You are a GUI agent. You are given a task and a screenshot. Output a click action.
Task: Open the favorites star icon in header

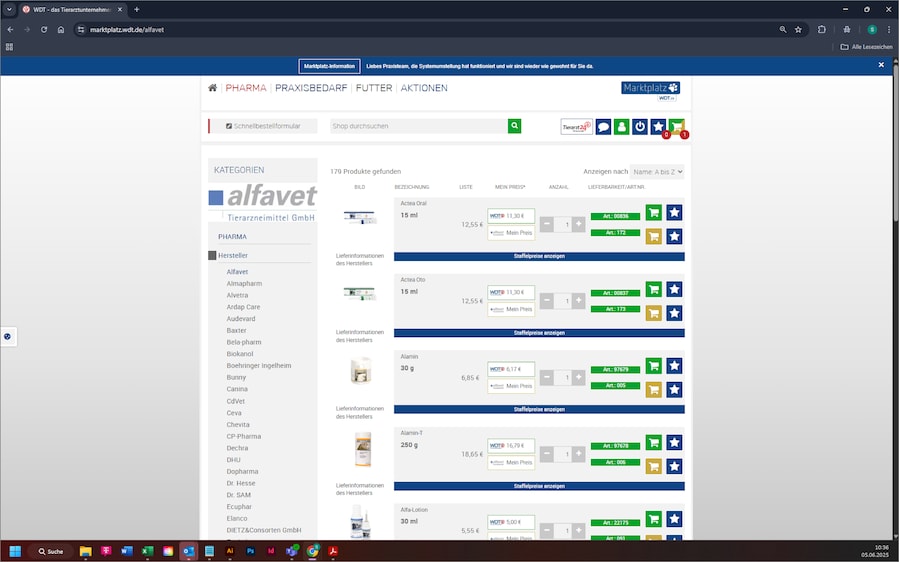[658, 127]
